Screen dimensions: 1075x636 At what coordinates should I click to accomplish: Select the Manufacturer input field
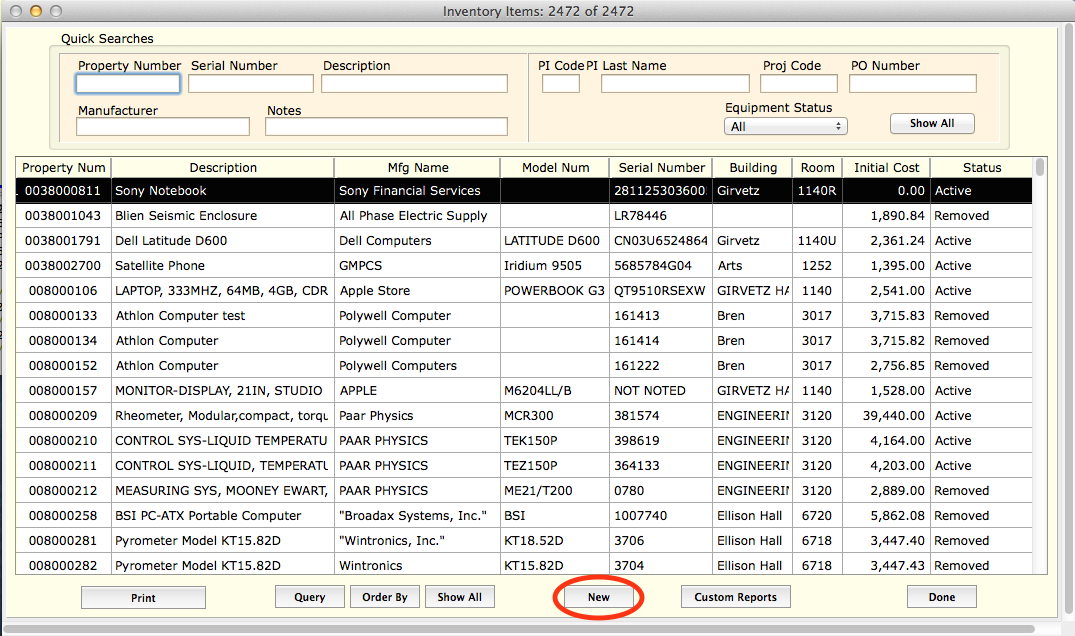[x=163, y=127]
